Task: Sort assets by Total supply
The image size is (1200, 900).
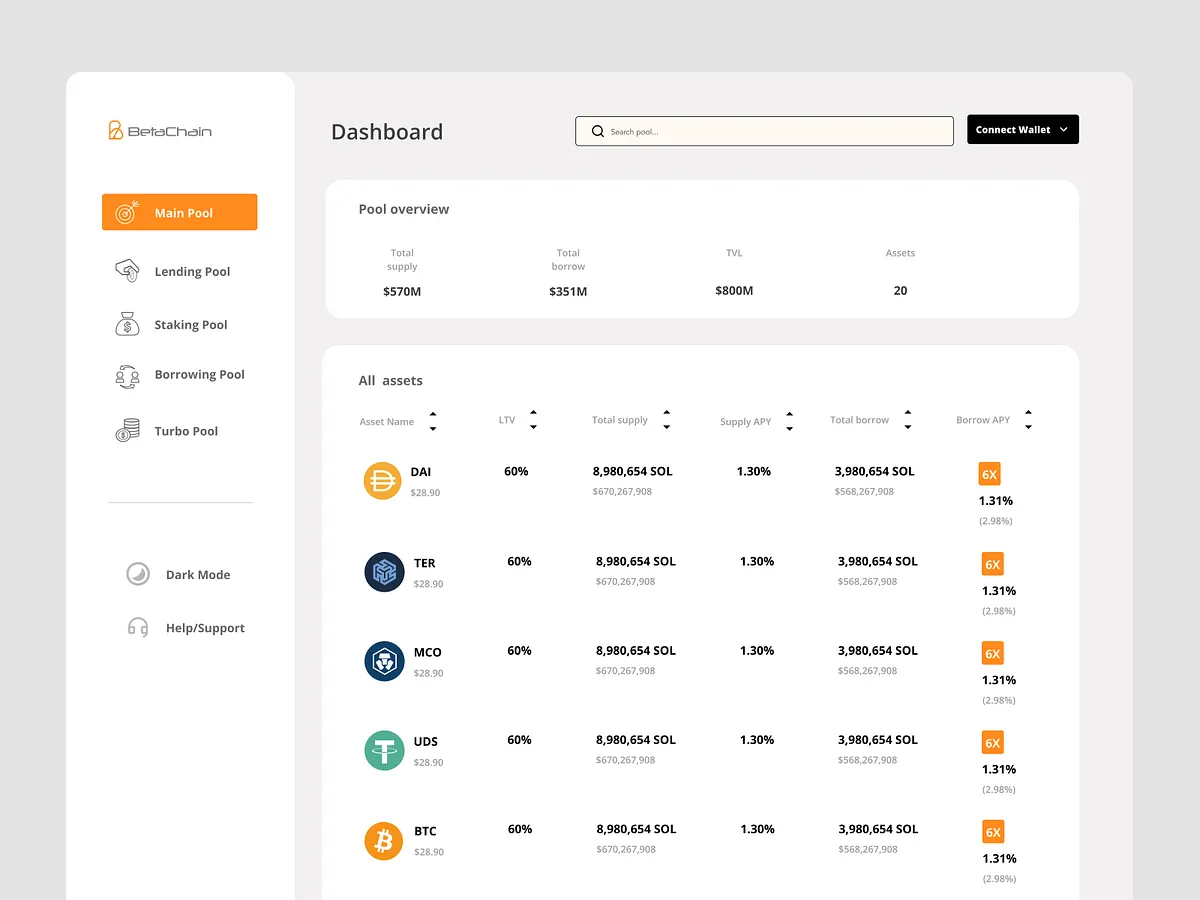Action: (666, 420)
